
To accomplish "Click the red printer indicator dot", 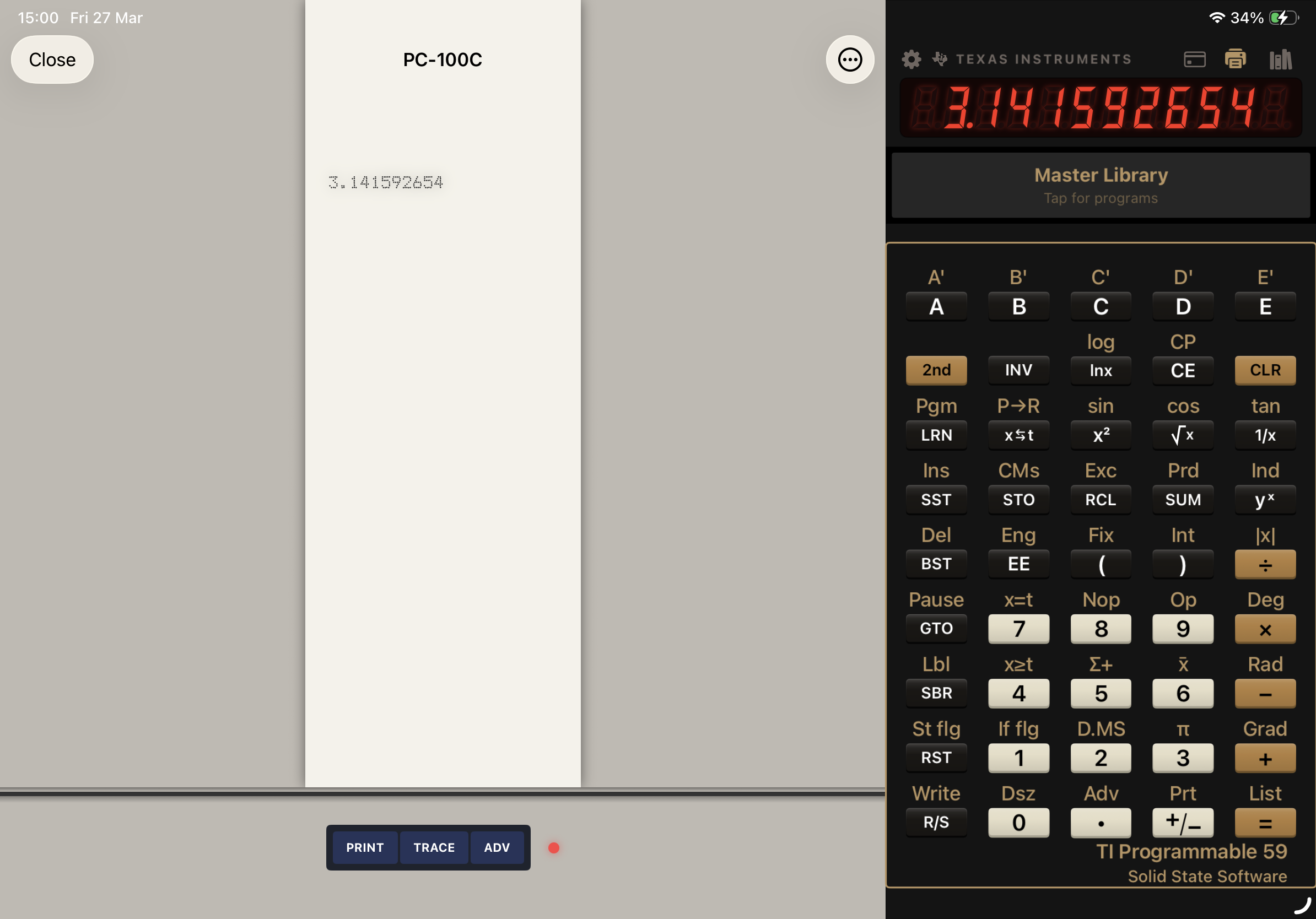I will tap(554, 847).
